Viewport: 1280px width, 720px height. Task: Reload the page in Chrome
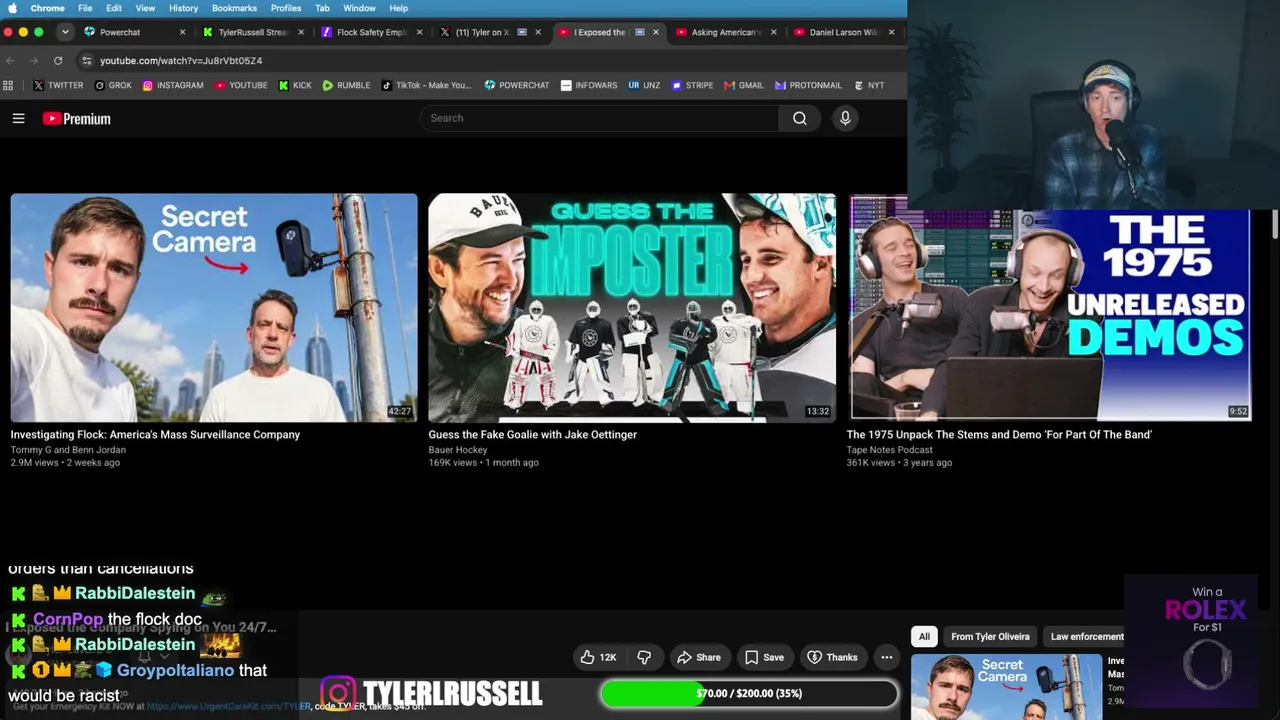[58, 60]
